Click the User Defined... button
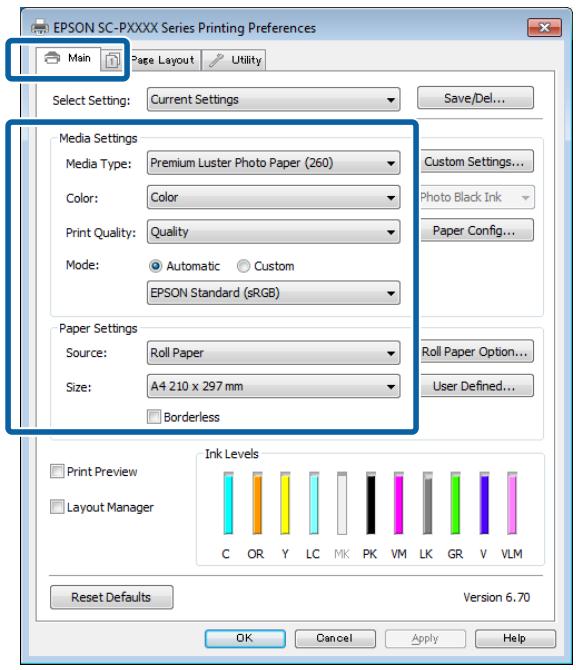The height and width of the screenshot is (670, 576). [x=477, y=386]
